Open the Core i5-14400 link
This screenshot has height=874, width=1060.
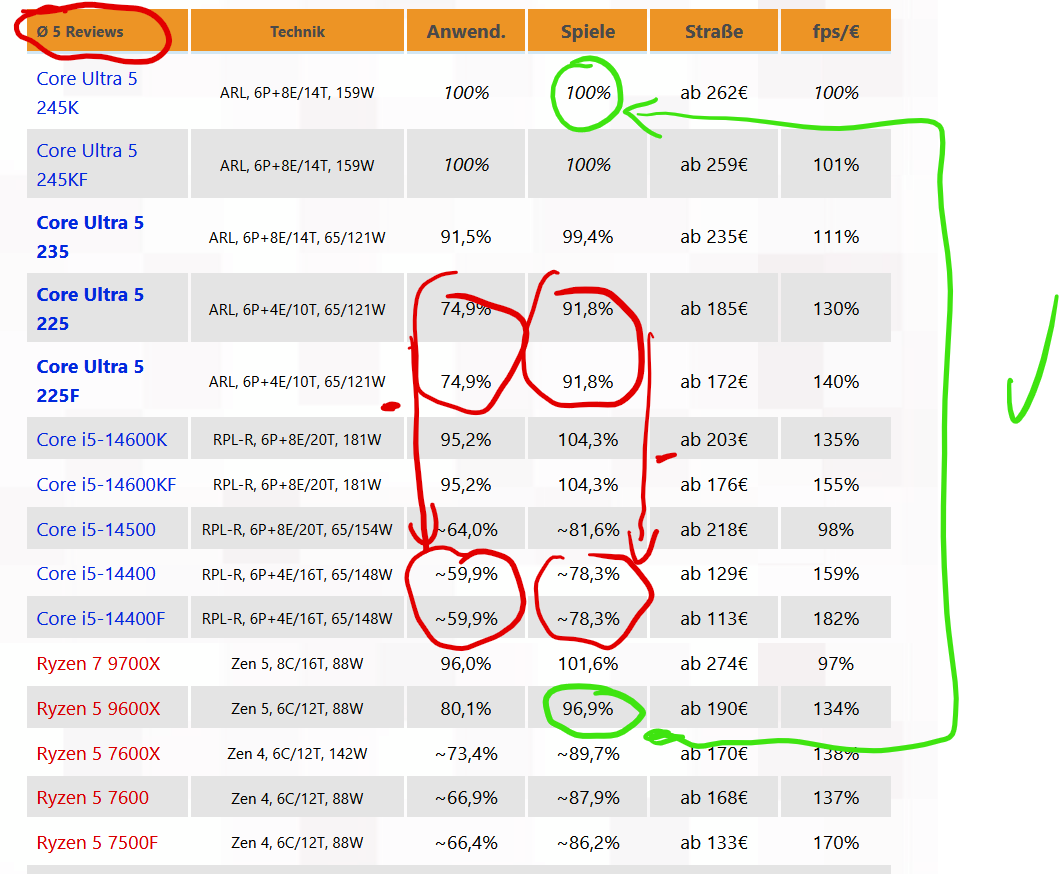[96, 574]
